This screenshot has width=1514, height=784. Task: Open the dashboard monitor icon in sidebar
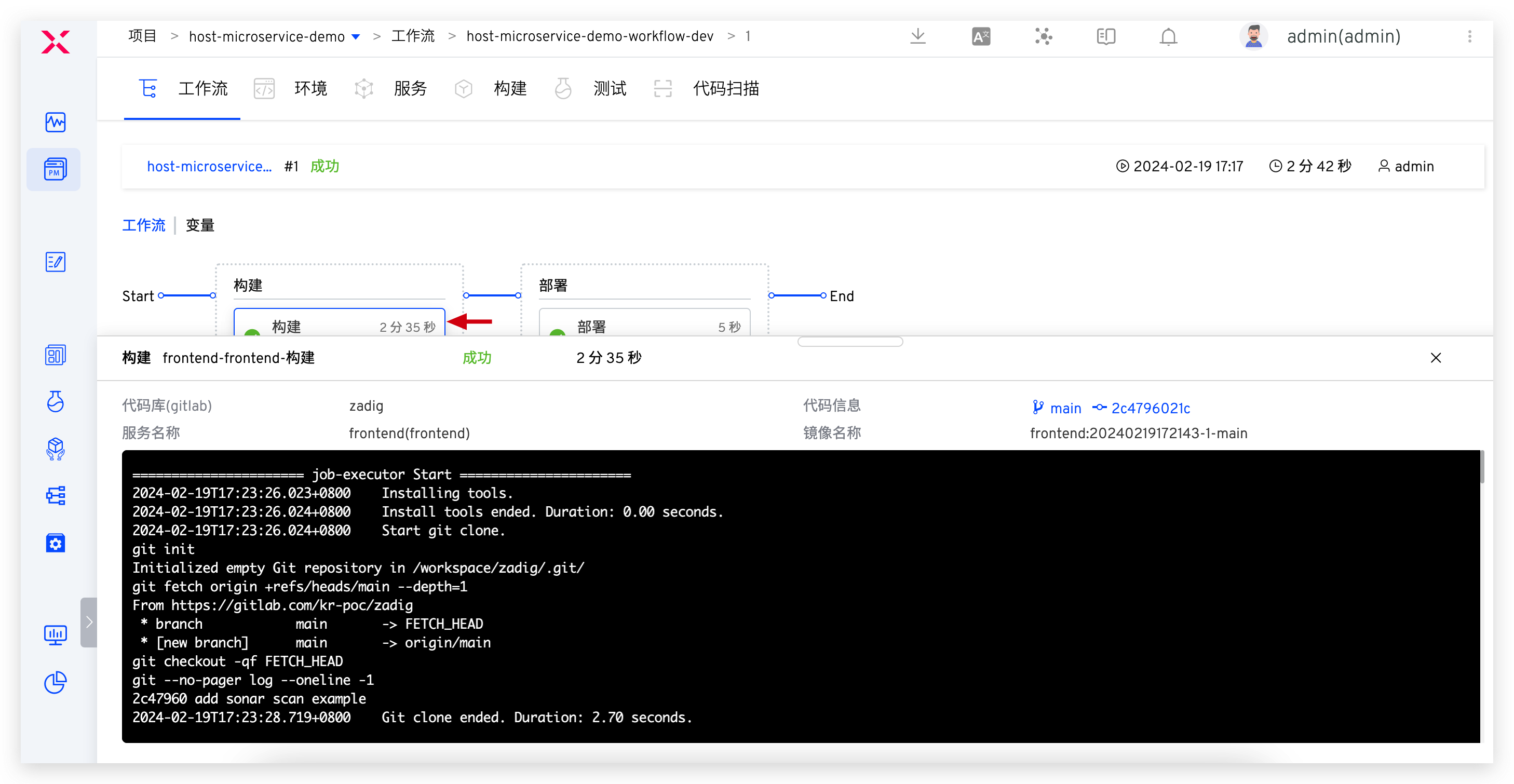pos(55,122)
